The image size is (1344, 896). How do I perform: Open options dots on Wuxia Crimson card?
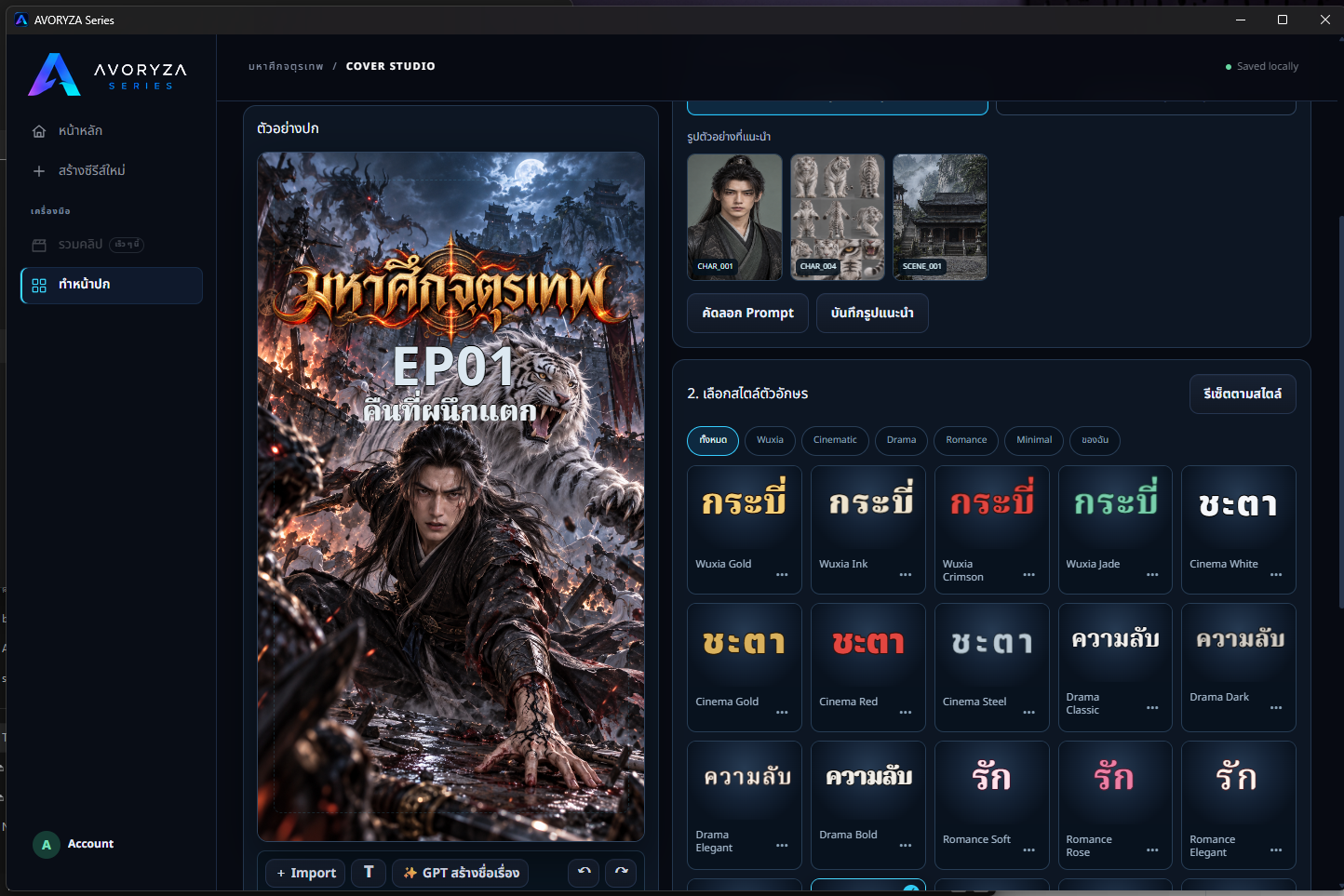point(1029,575)
